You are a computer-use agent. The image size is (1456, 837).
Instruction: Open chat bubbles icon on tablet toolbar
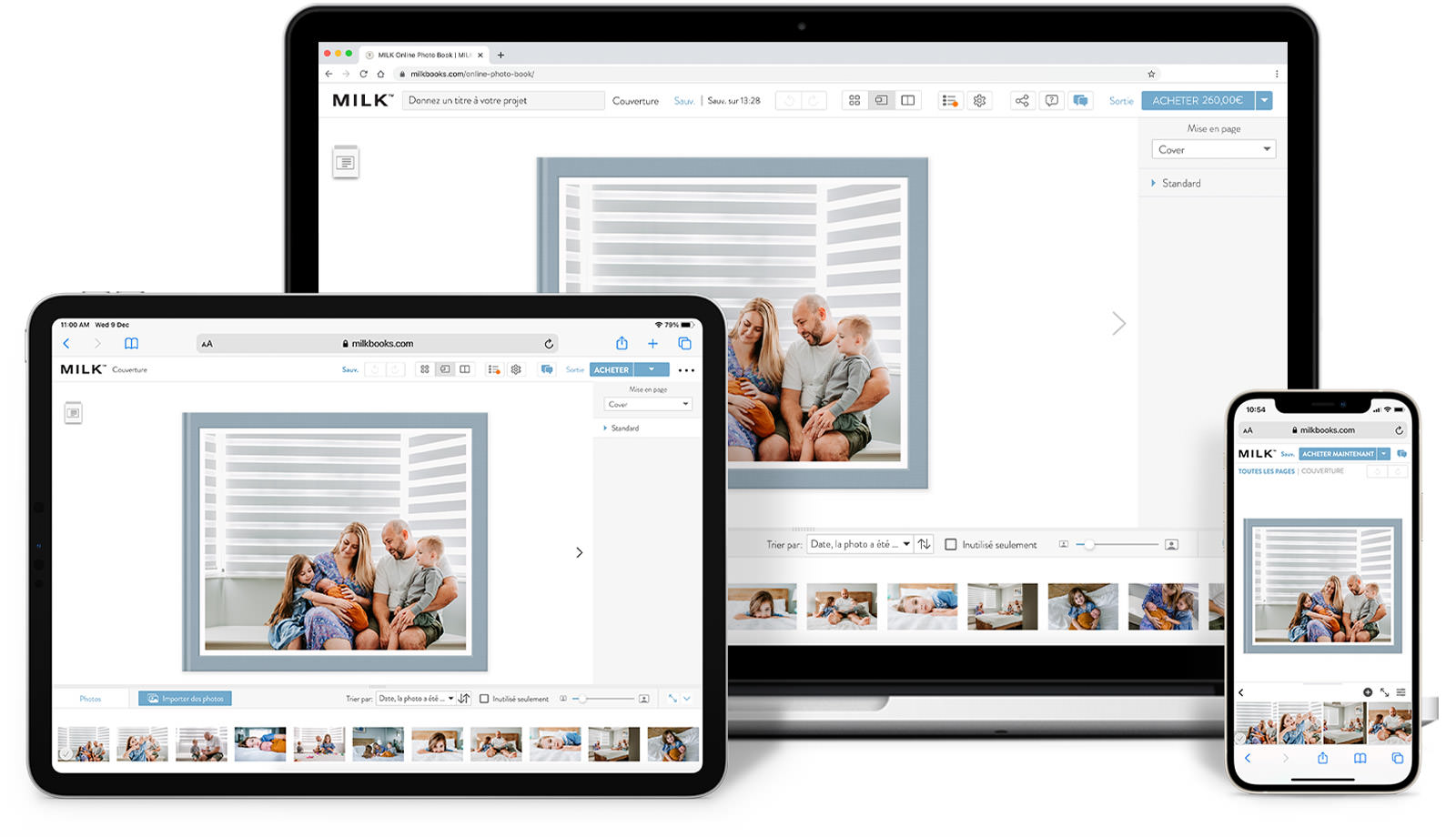547,369
